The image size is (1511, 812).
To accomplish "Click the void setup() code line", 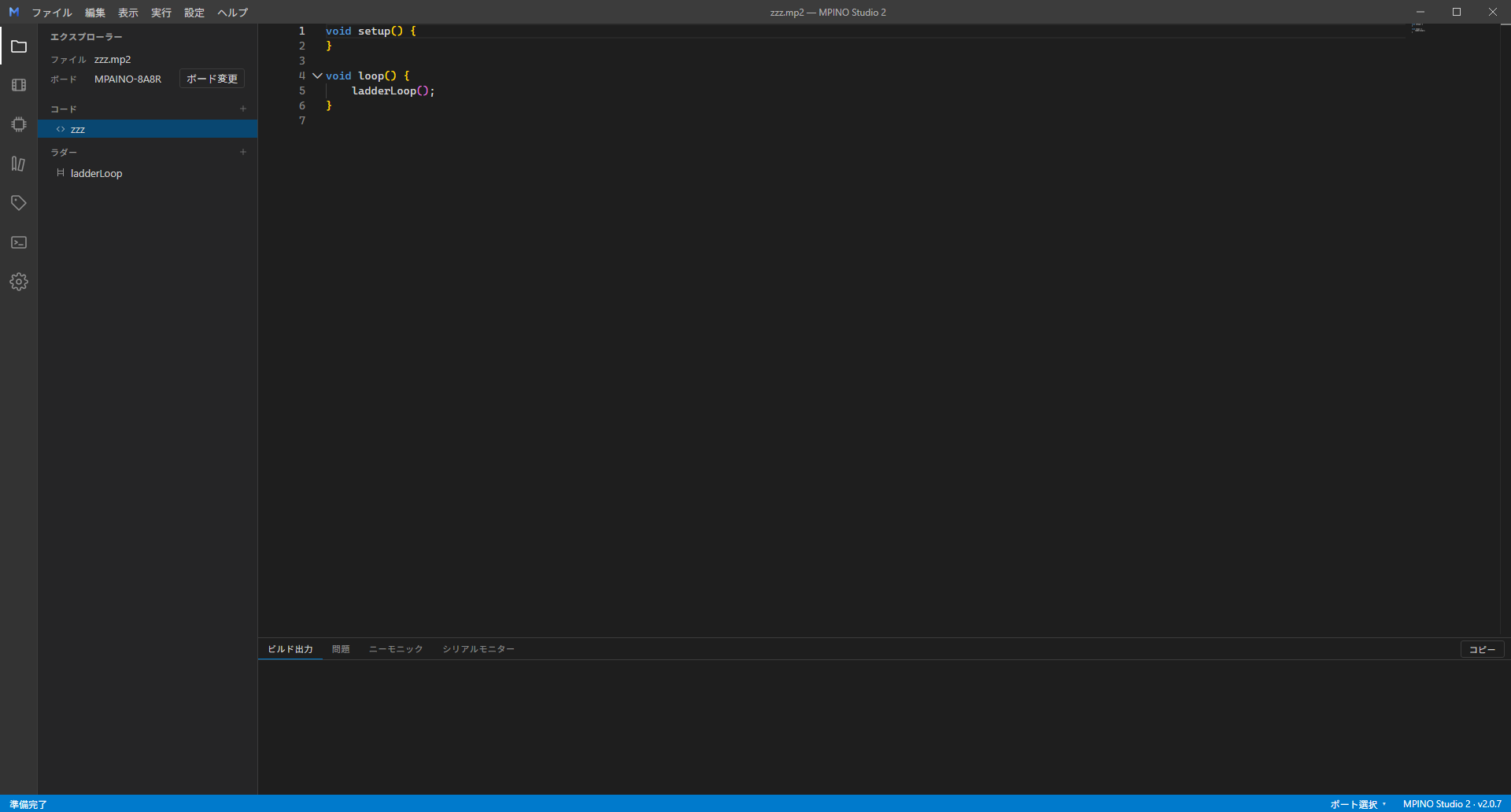I will click(371, 31).
